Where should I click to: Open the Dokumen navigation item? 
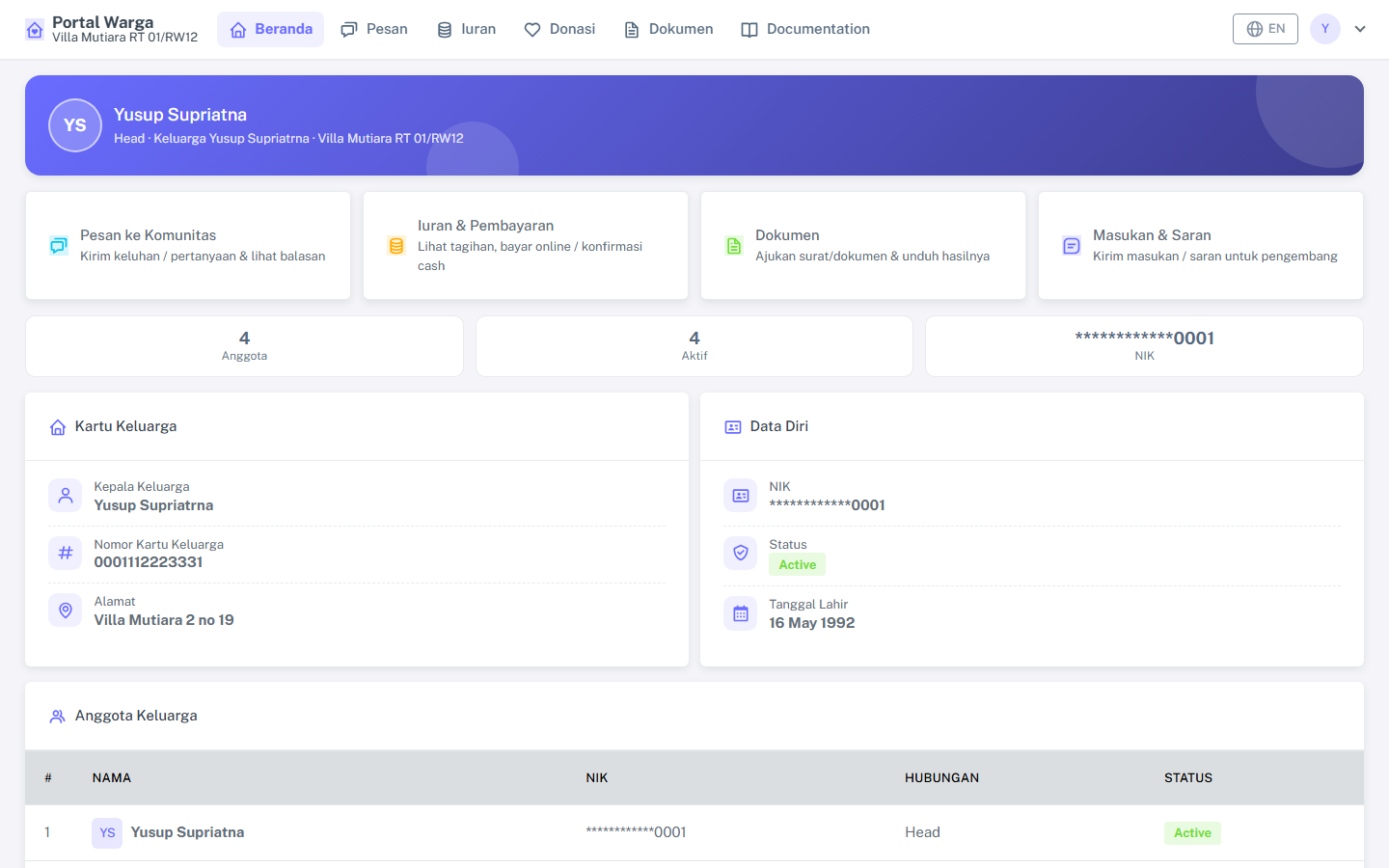tap(668, 30)
